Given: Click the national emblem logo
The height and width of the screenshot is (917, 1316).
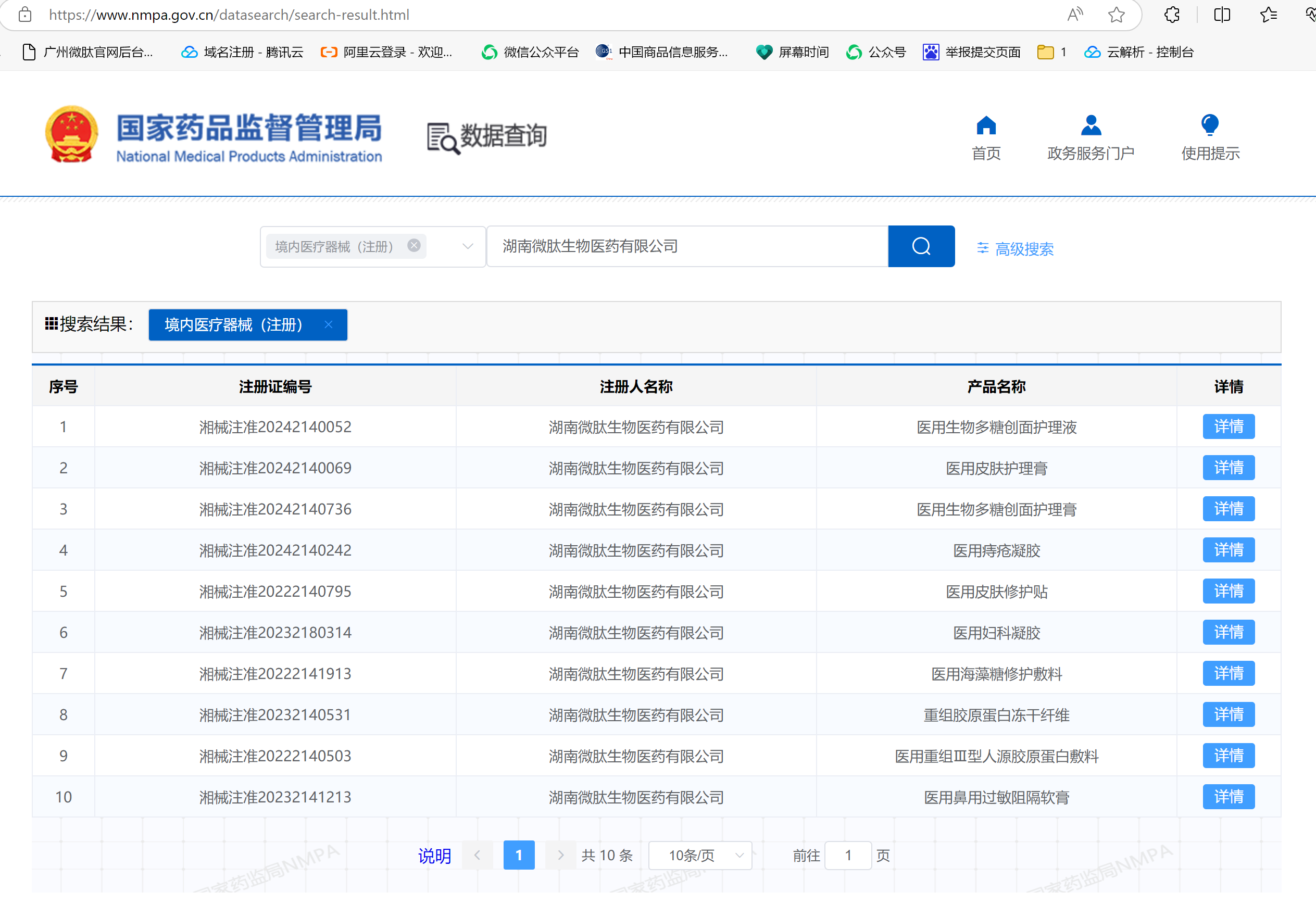Looking at the screenshot, I should point(72,134).
